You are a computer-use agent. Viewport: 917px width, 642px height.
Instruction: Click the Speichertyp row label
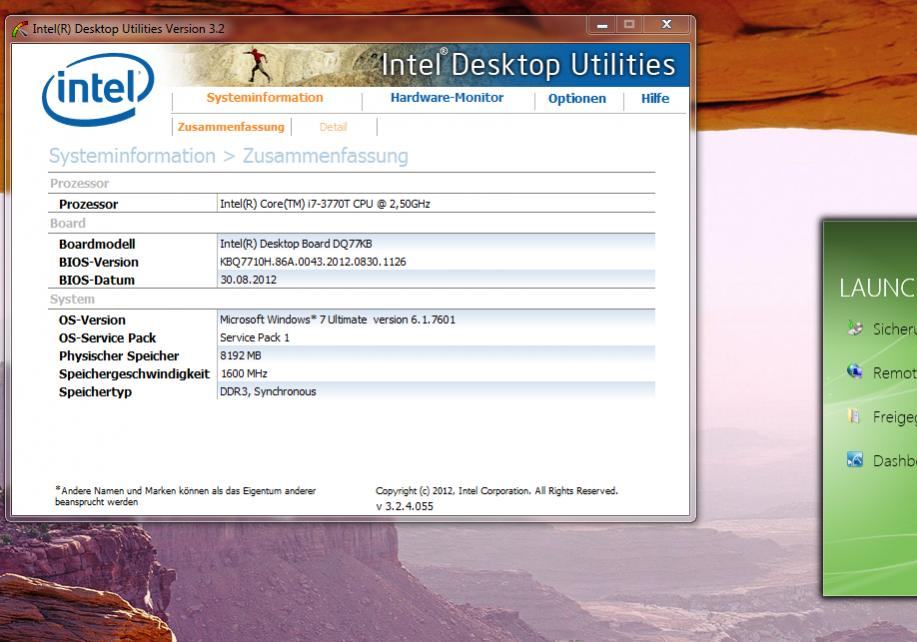click(95, 392)
